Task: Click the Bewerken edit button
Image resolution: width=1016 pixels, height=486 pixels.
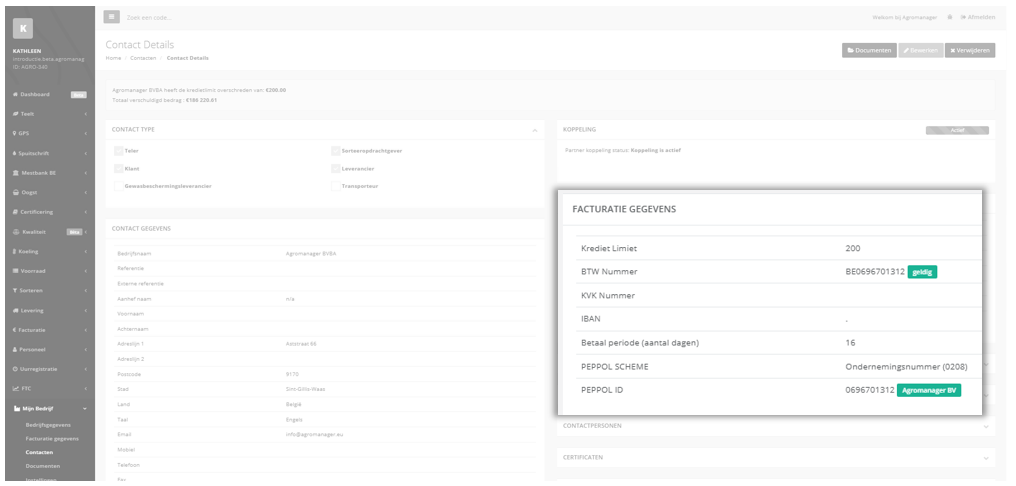Action: [x=920, y=51]
